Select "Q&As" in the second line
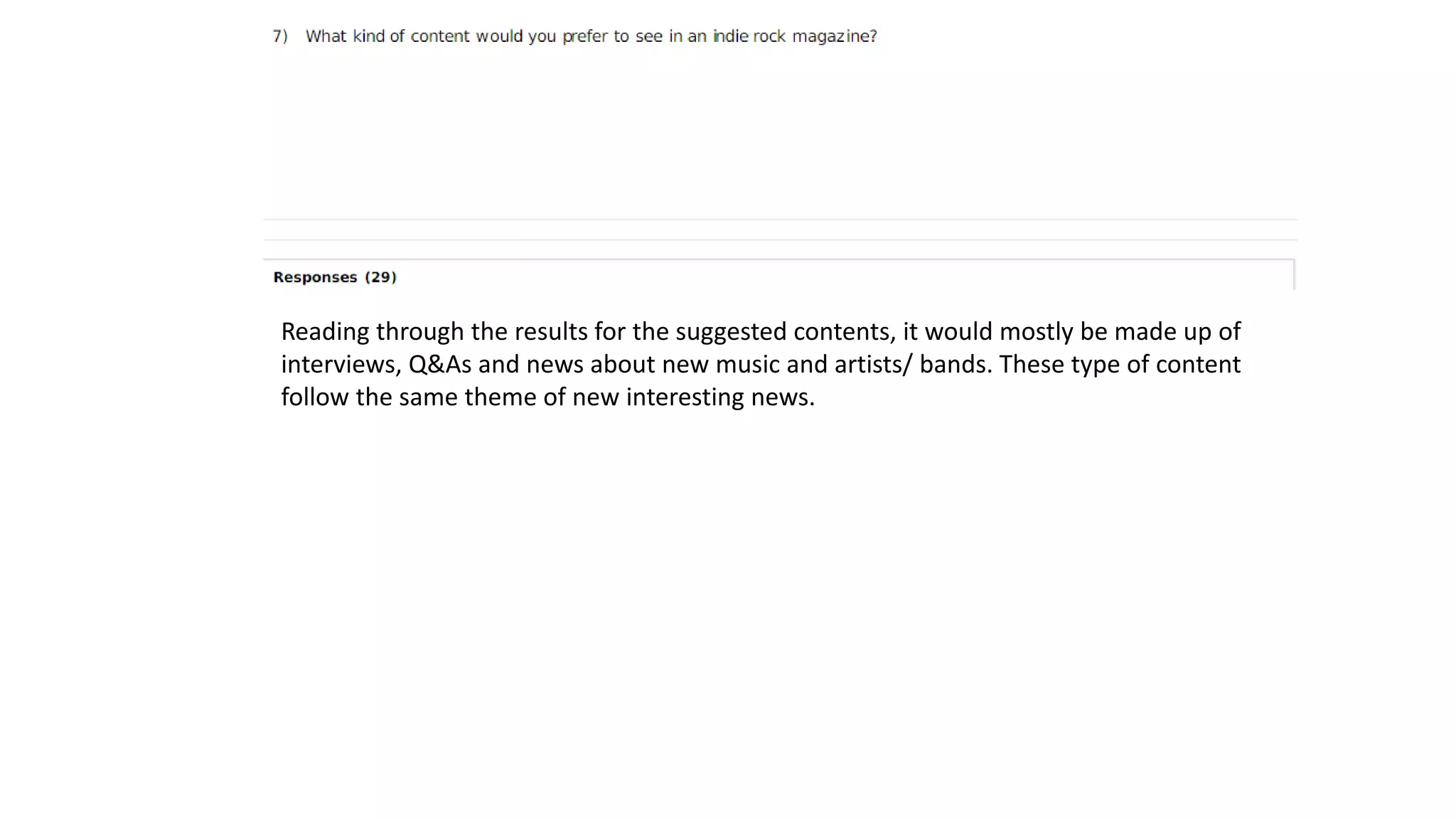Image resolution: width=1456 pixels, height=819 pixels. 440,365
